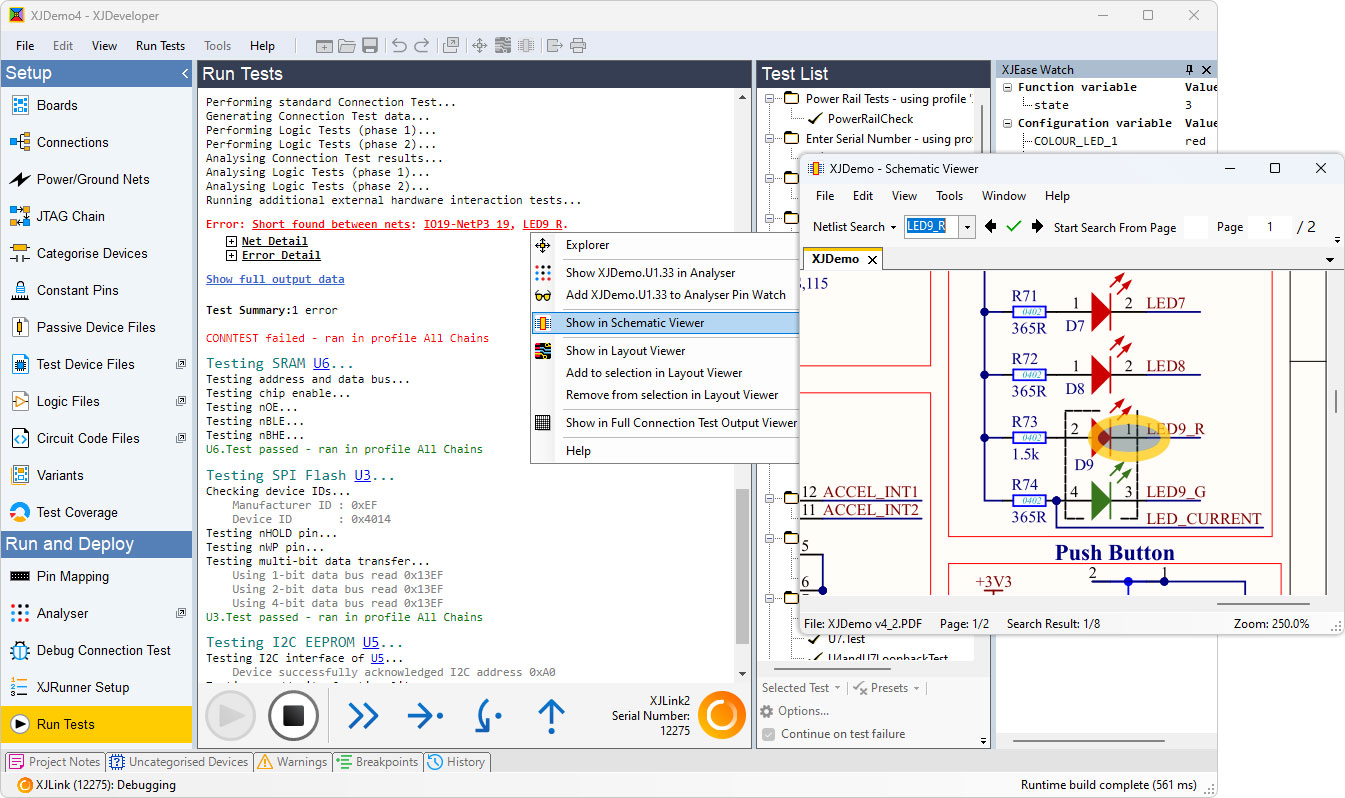Click the Step Over arrow icon
Viewport: 1345px width, 798px height.
click(x=425, y=715)
